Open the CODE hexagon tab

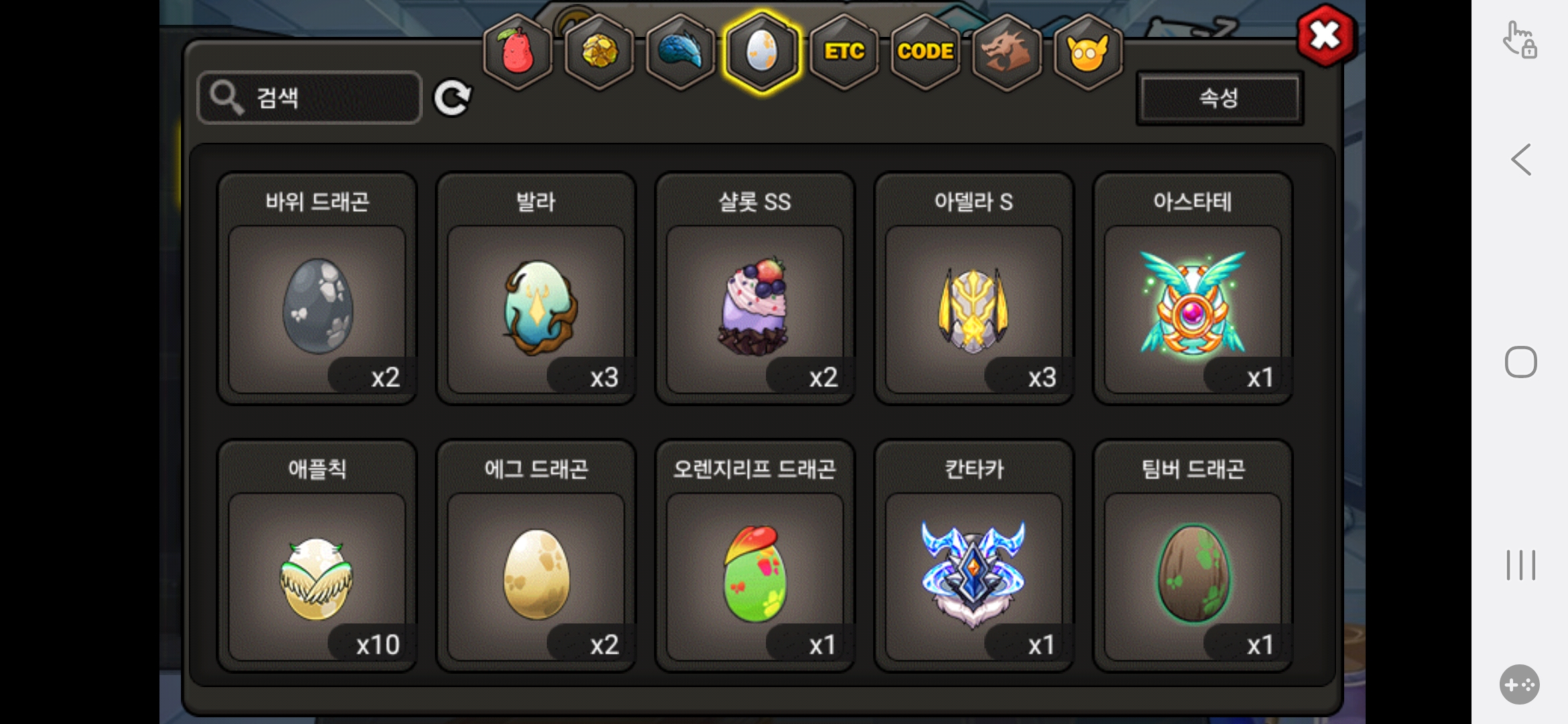(925, 52)
